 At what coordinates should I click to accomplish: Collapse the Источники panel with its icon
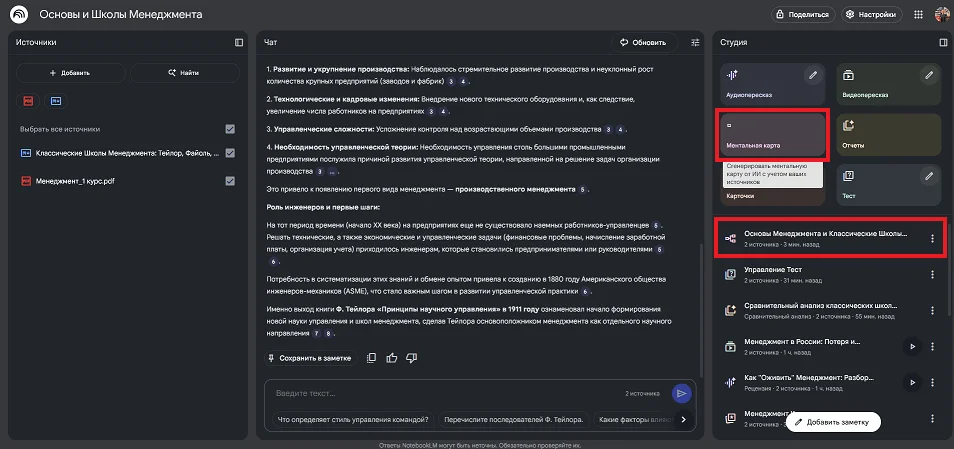[x=239, y=43]
